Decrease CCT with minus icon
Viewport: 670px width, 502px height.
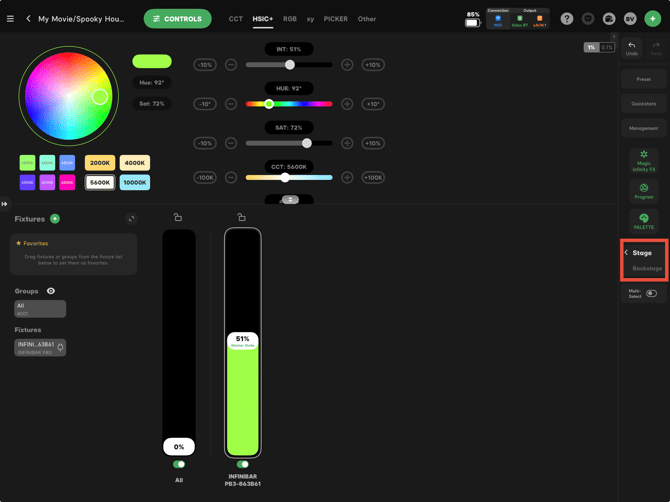pos(231,177)
